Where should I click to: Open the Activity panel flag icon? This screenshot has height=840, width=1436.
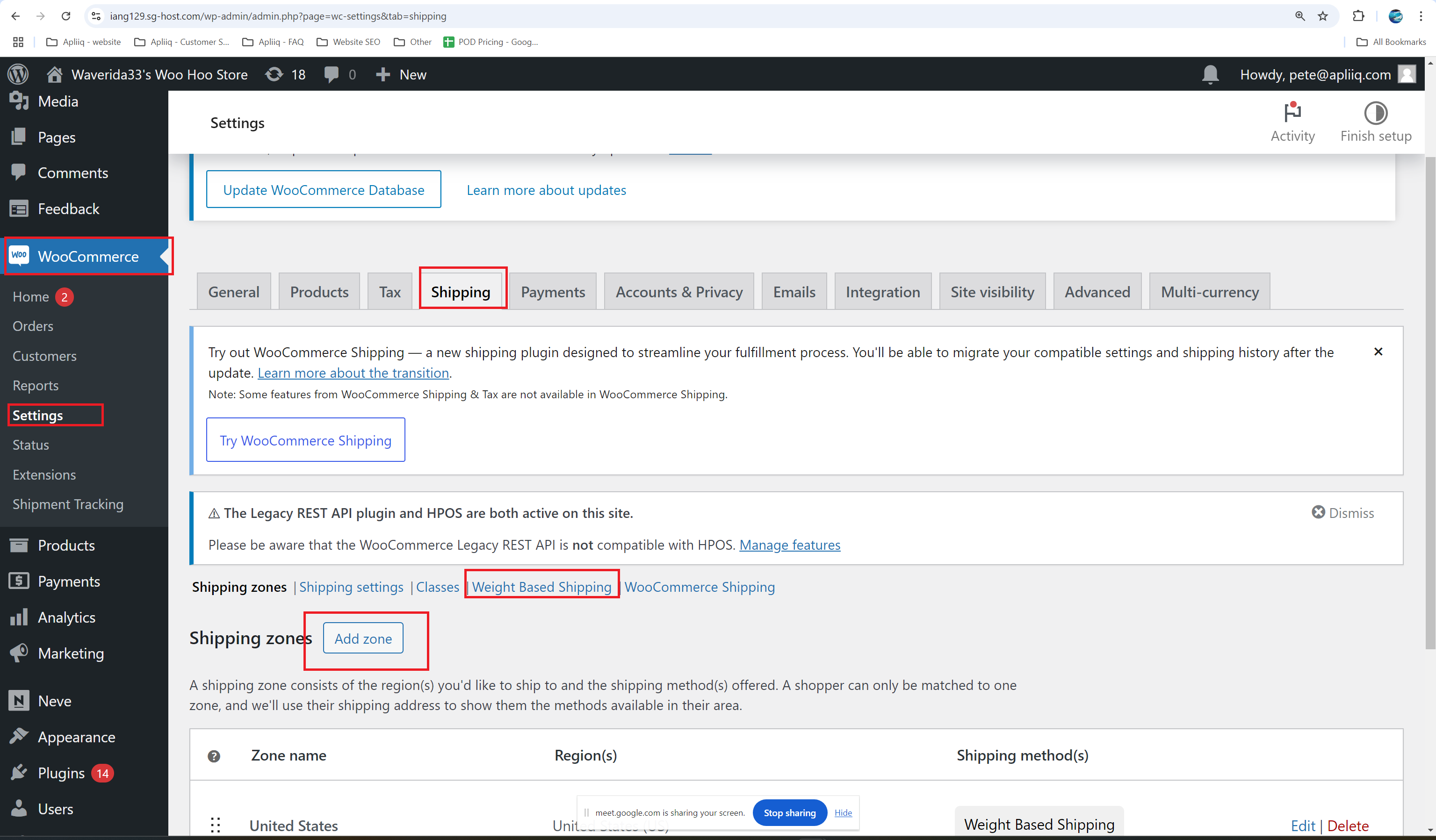(x=1292, y=113)
